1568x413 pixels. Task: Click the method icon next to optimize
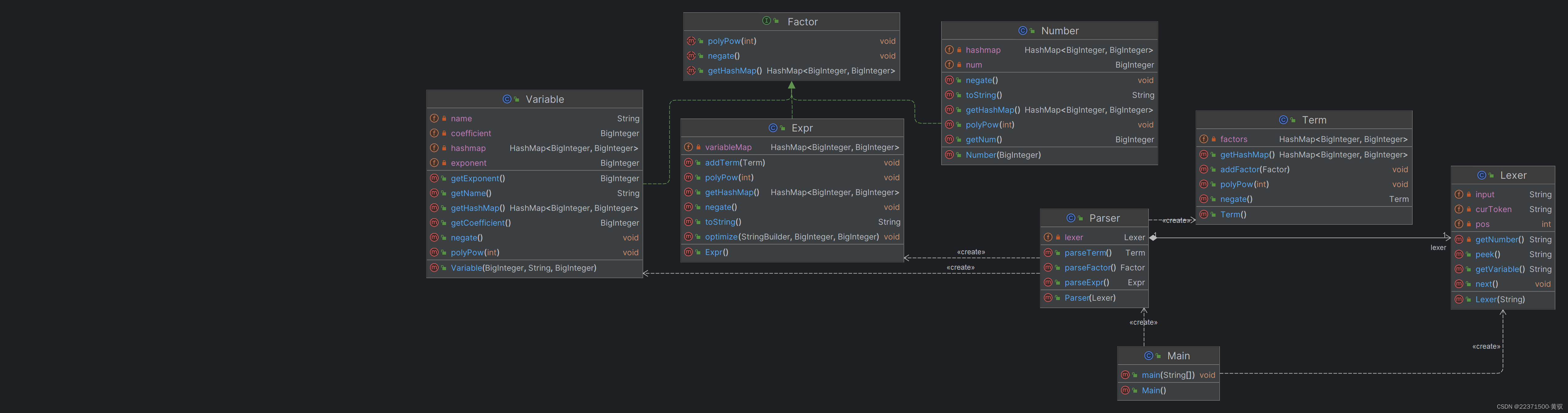tap(689, 237)
